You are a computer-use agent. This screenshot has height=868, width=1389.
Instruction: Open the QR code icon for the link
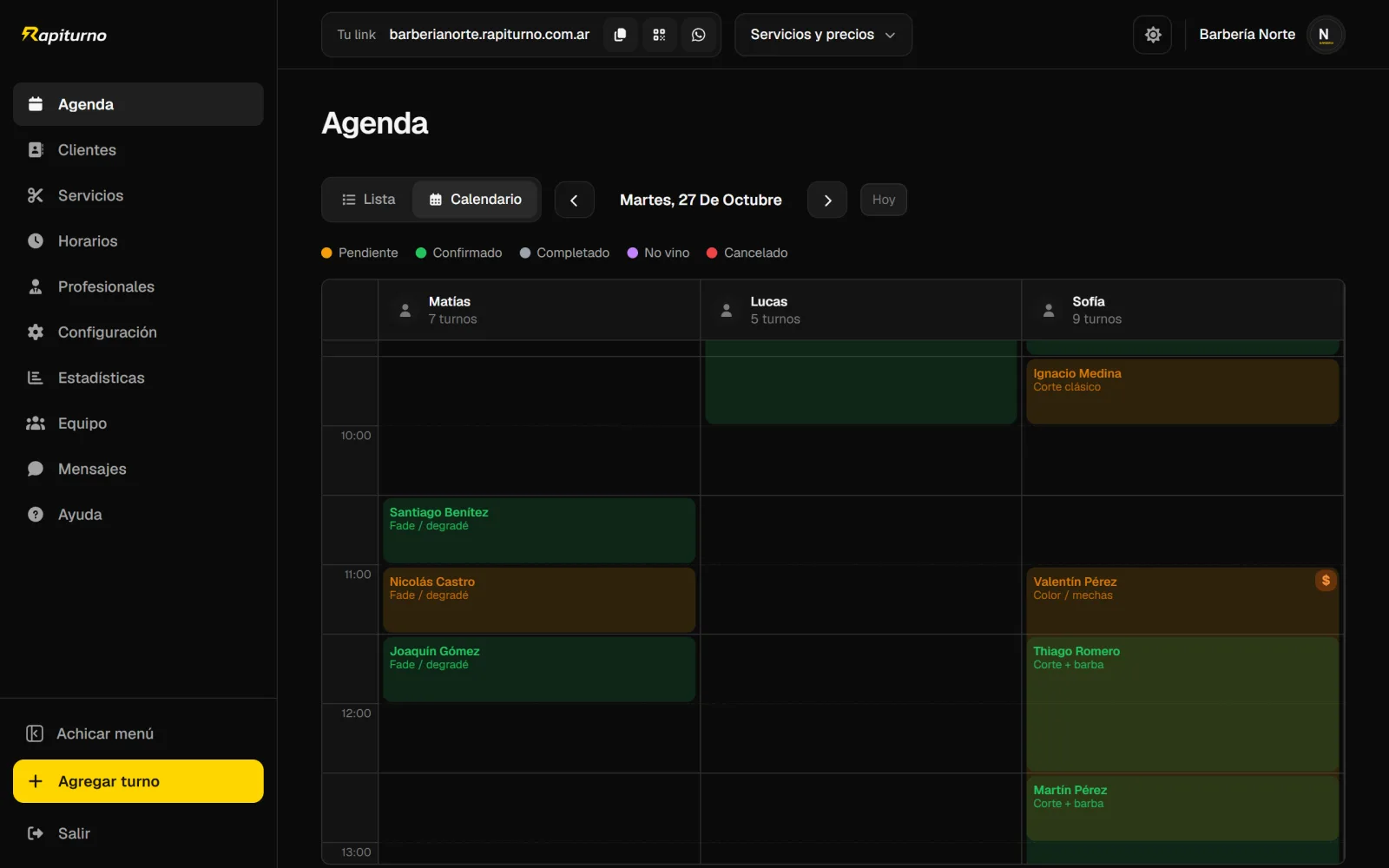coord(659,35)
